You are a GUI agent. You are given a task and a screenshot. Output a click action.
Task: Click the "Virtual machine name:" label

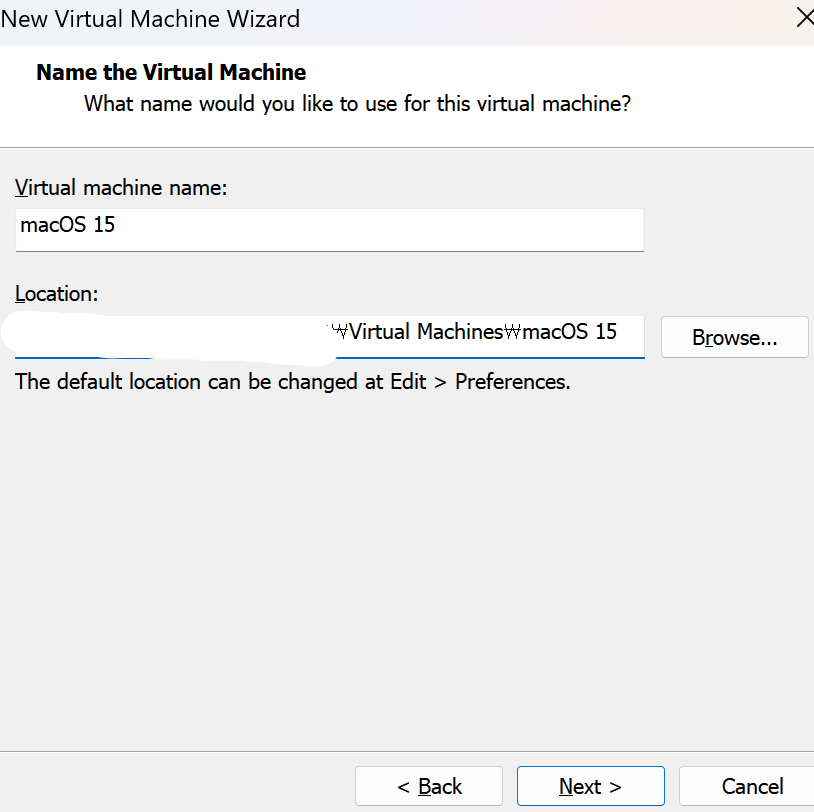121,188
